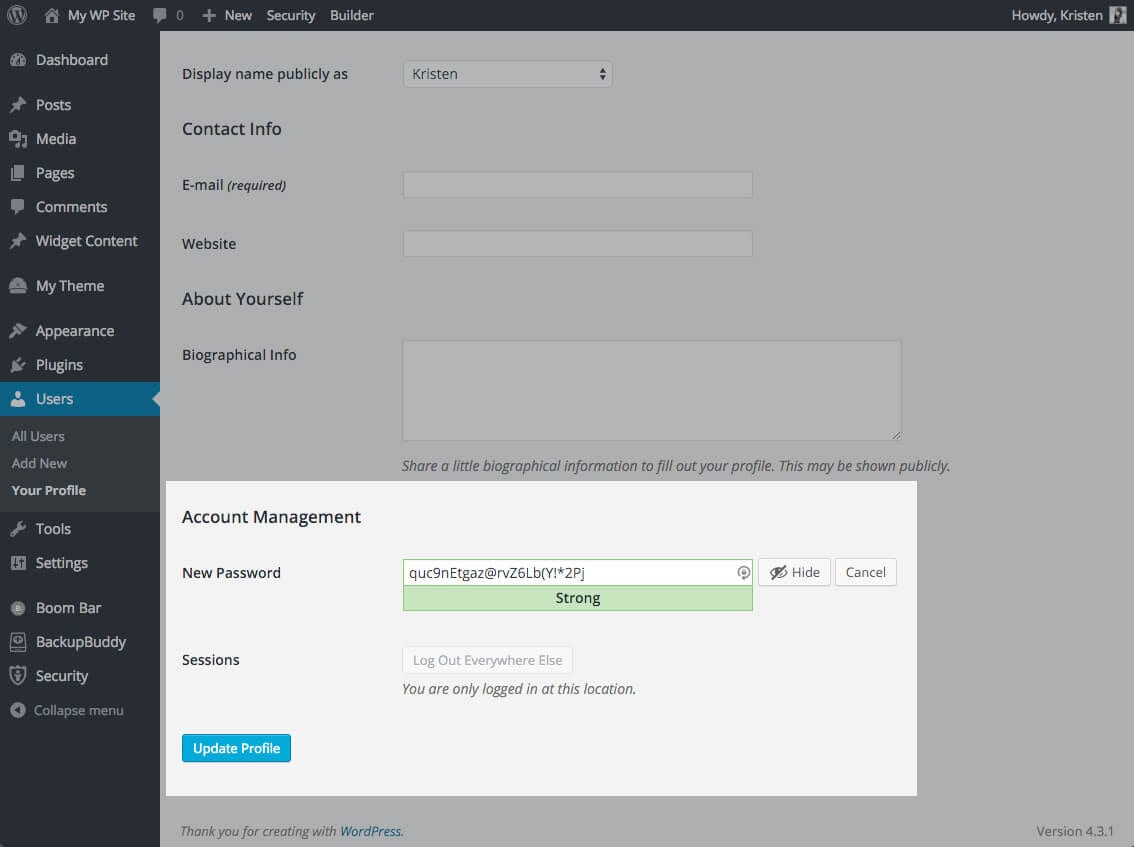Open the Pages menu item
The width and height of the screenshot is (1134, 847).
pyautogui.click(x=80, y=173)
